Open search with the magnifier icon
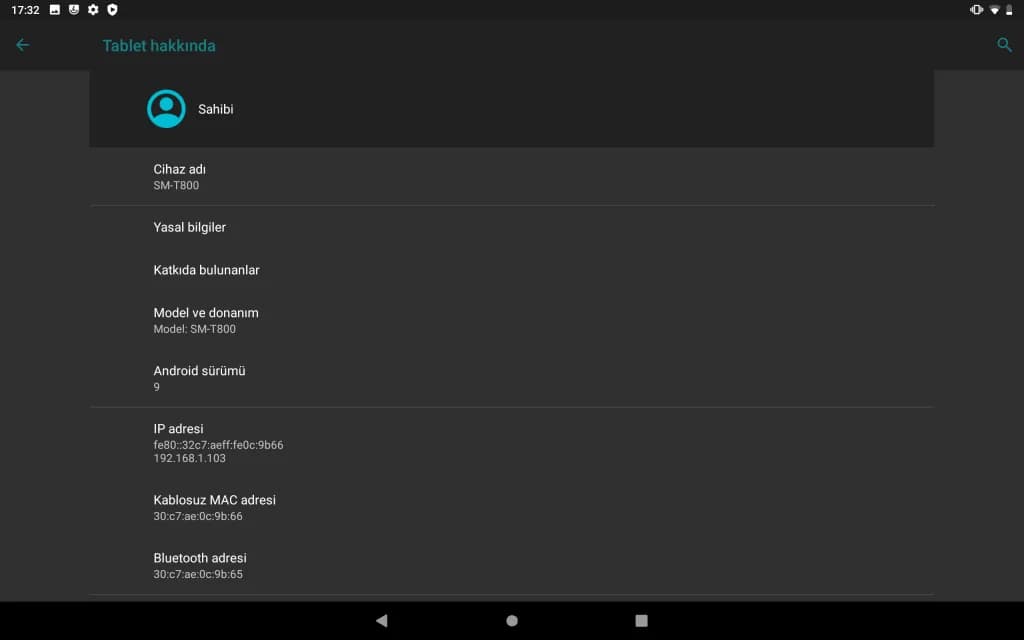This screenshot has height=640, width=1024. pos(1004,45)
